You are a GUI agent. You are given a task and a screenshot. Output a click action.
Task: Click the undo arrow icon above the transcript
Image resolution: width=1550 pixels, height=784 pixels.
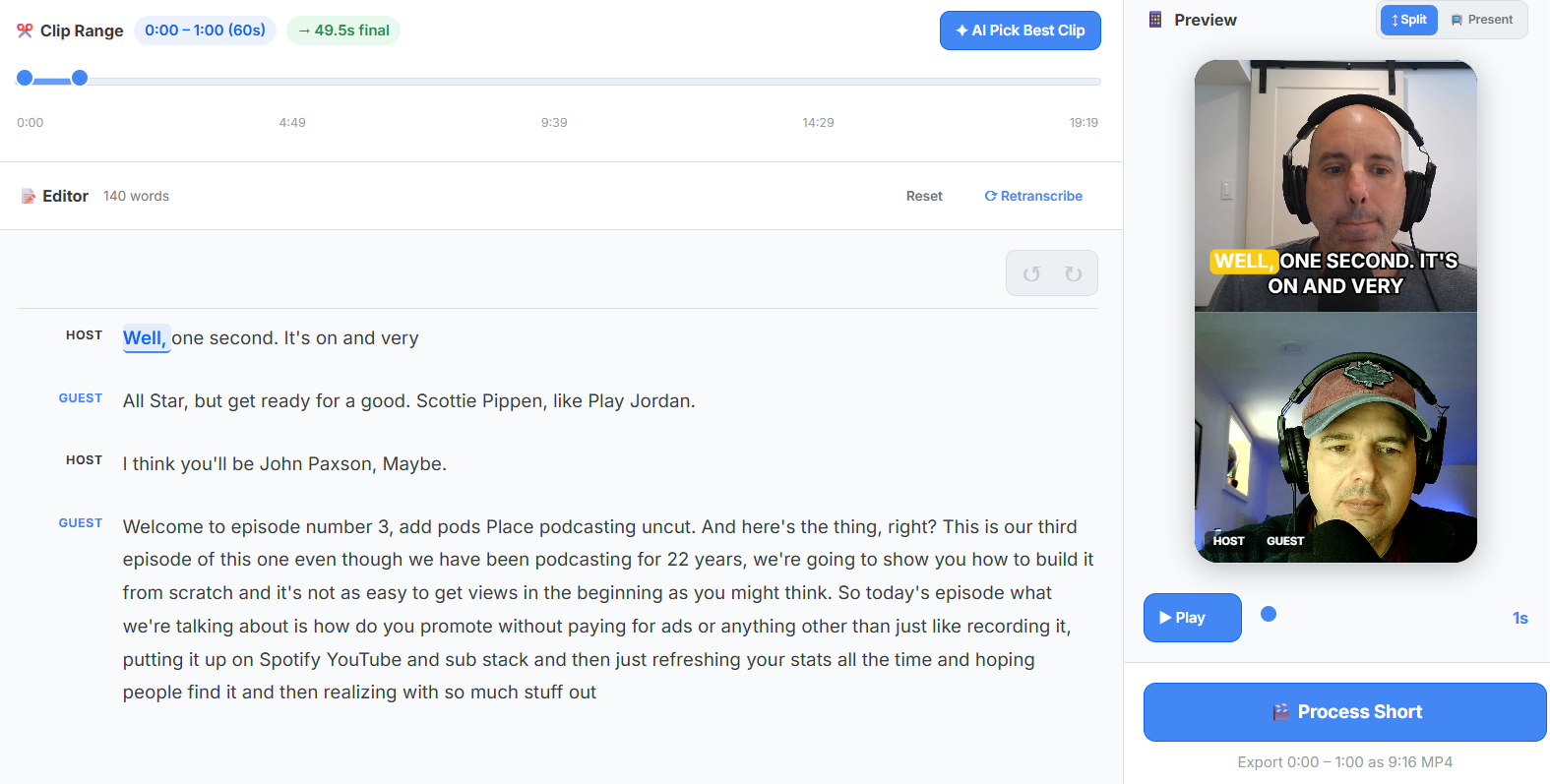(1031, 273)
